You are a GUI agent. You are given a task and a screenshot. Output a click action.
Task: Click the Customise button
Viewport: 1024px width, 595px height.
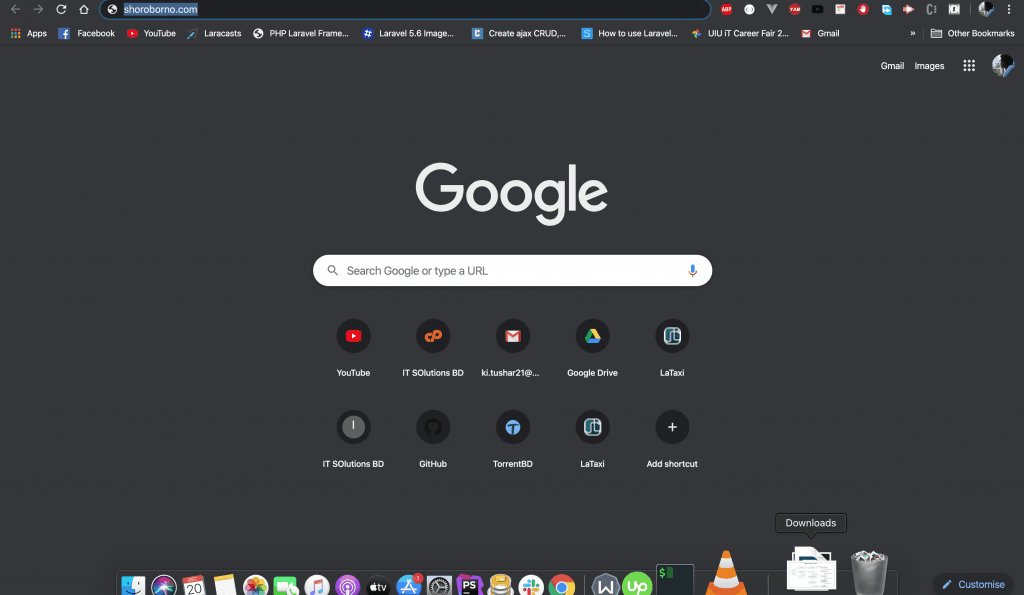[972, 584]
